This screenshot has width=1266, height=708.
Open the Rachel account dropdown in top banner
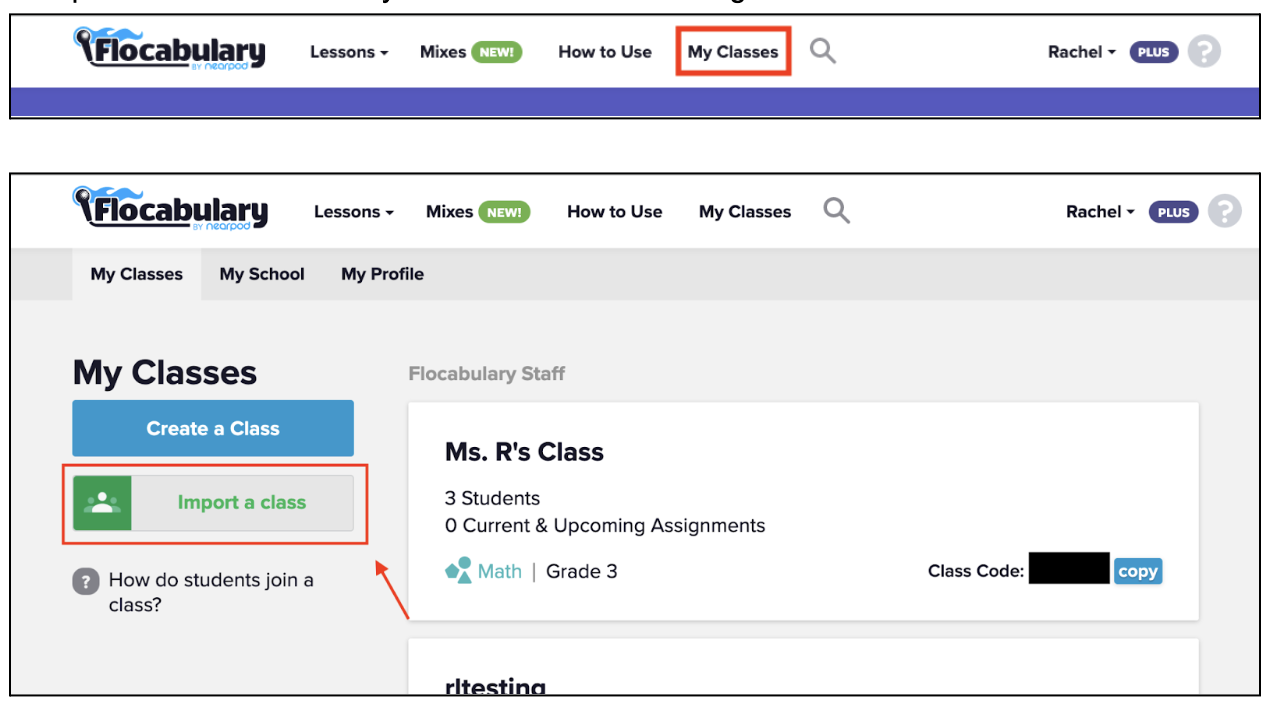1081,52
